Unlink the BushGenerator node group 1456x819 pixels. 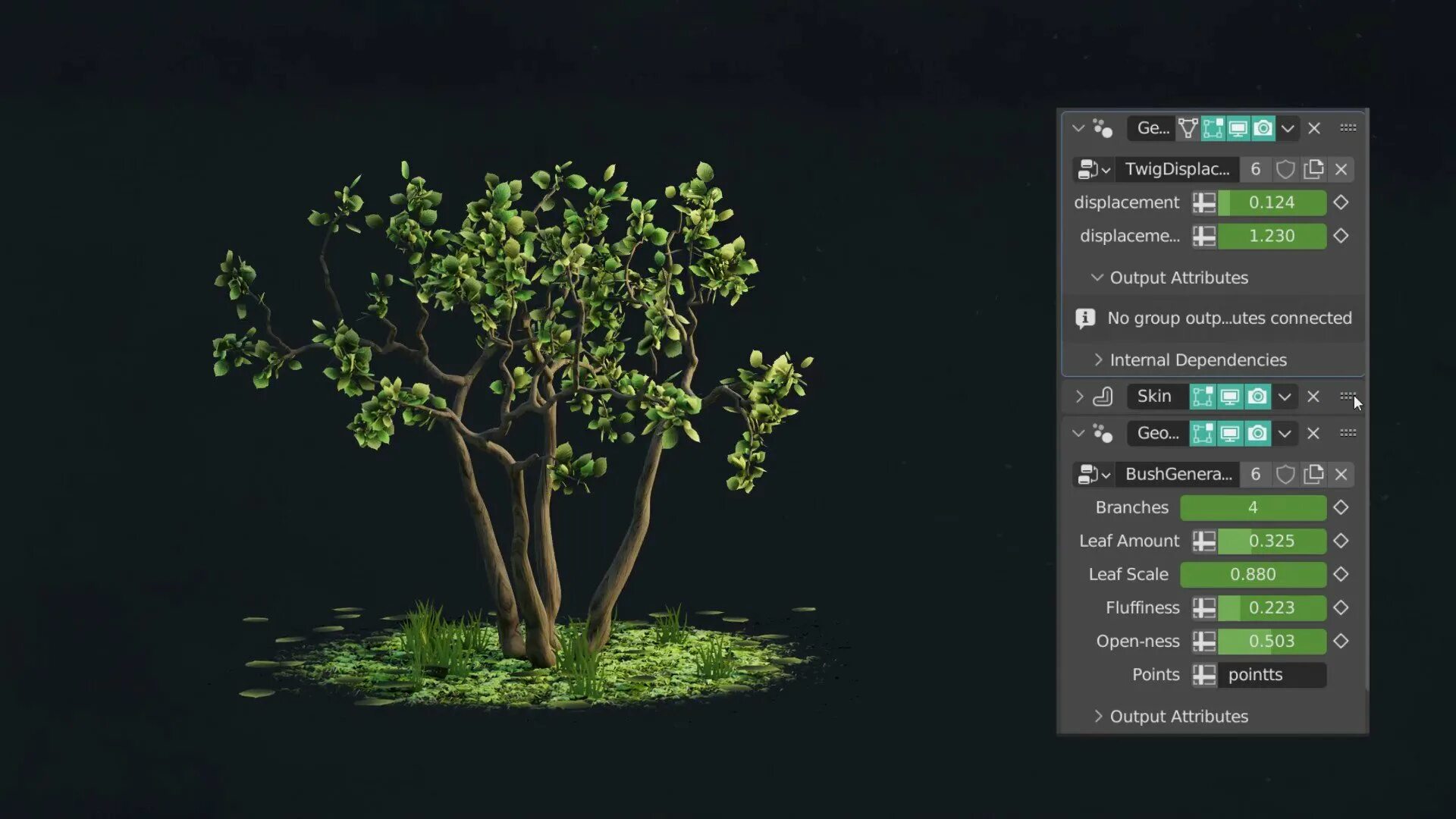[x=1341, y=474]
